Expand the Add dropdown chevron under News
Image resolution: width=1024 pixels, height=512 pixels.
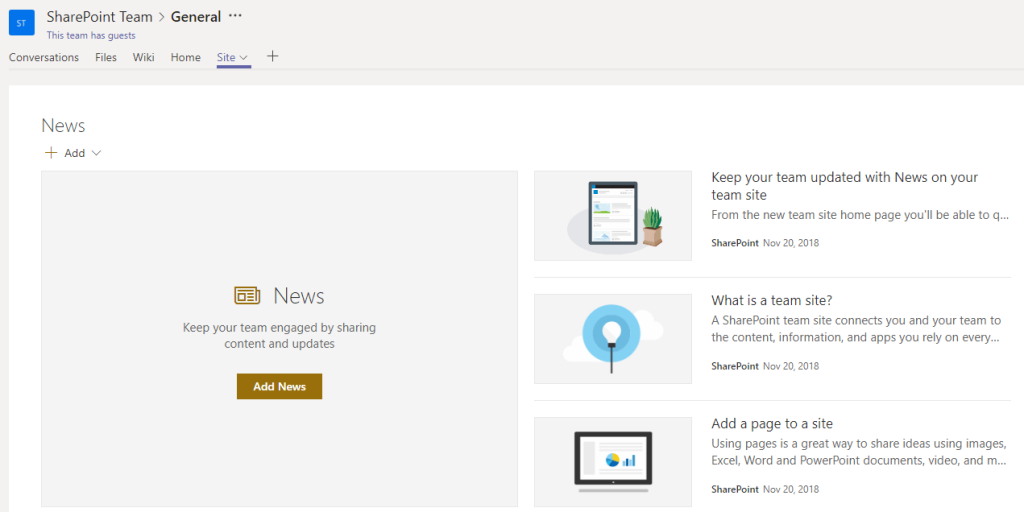tap(97, 153)
